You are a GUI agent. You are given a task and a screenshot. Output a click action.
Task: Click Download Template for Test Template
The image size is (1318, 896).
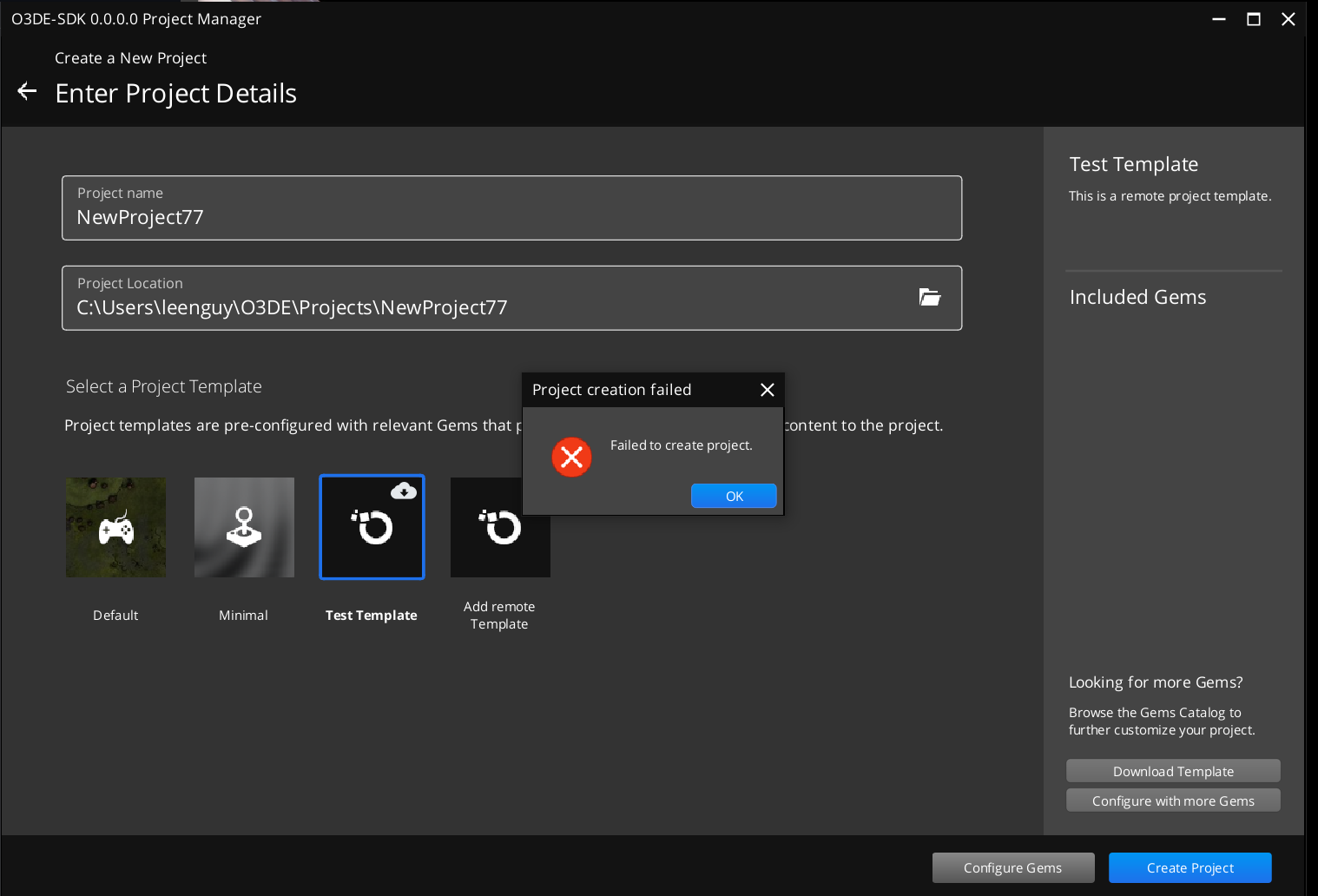pos(1173,770)
